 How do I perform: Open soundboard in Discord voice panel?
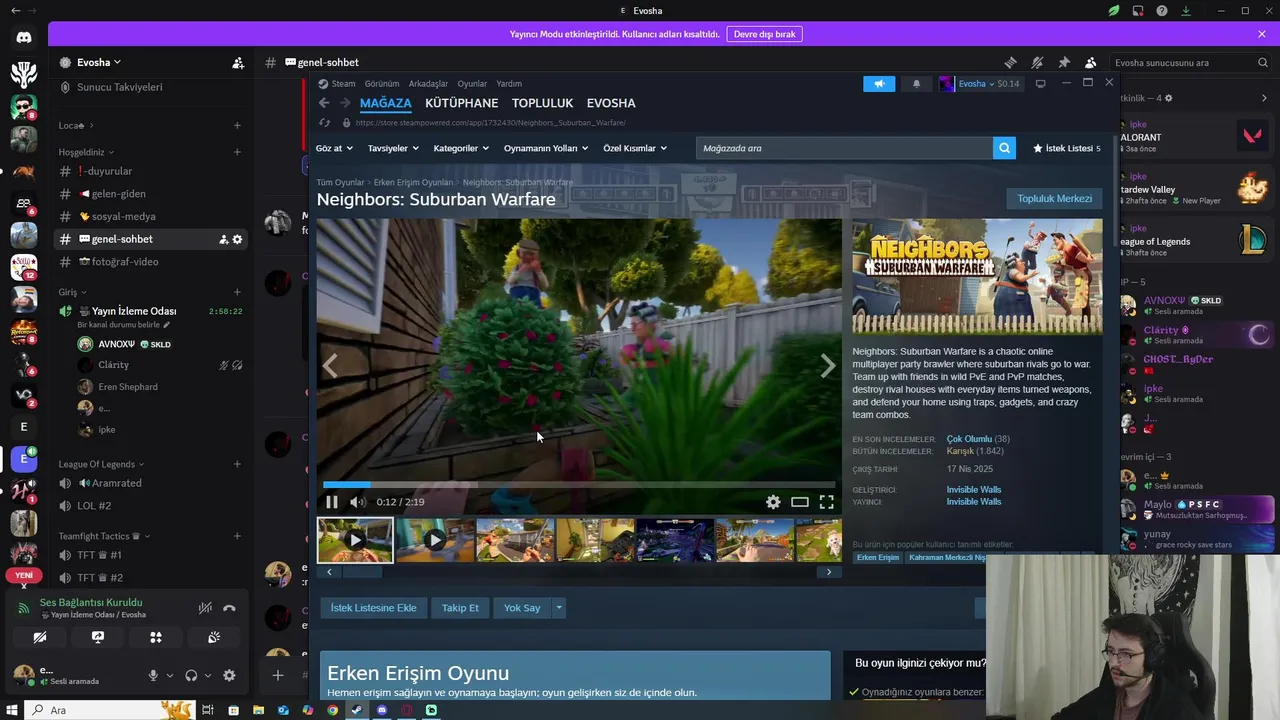tap(214, 637)
